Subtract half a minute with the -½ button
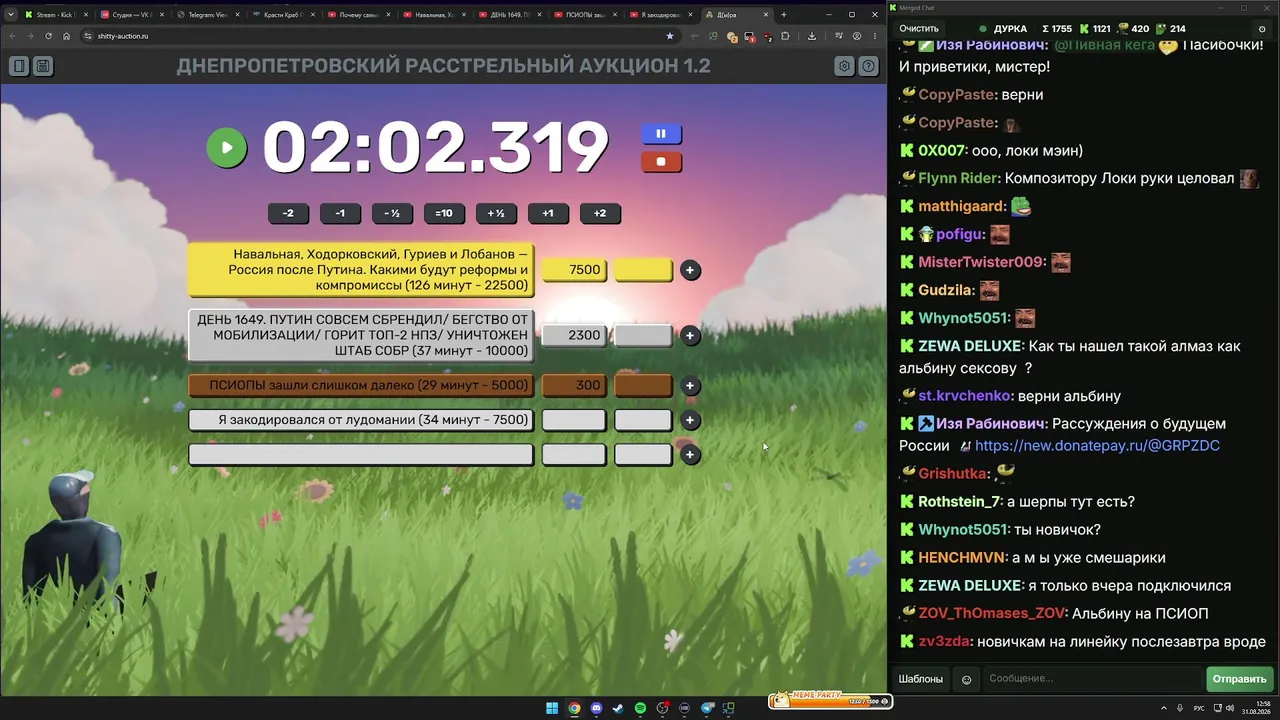This screenshot has width=1280, height=720. click(x=392, y=213)
